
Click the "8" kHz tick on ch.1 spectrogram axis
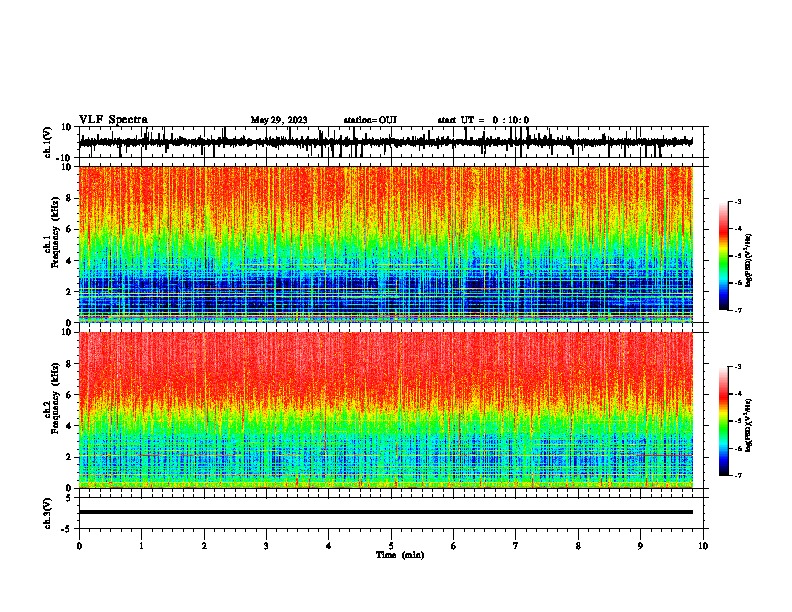(x=69, y=198)
